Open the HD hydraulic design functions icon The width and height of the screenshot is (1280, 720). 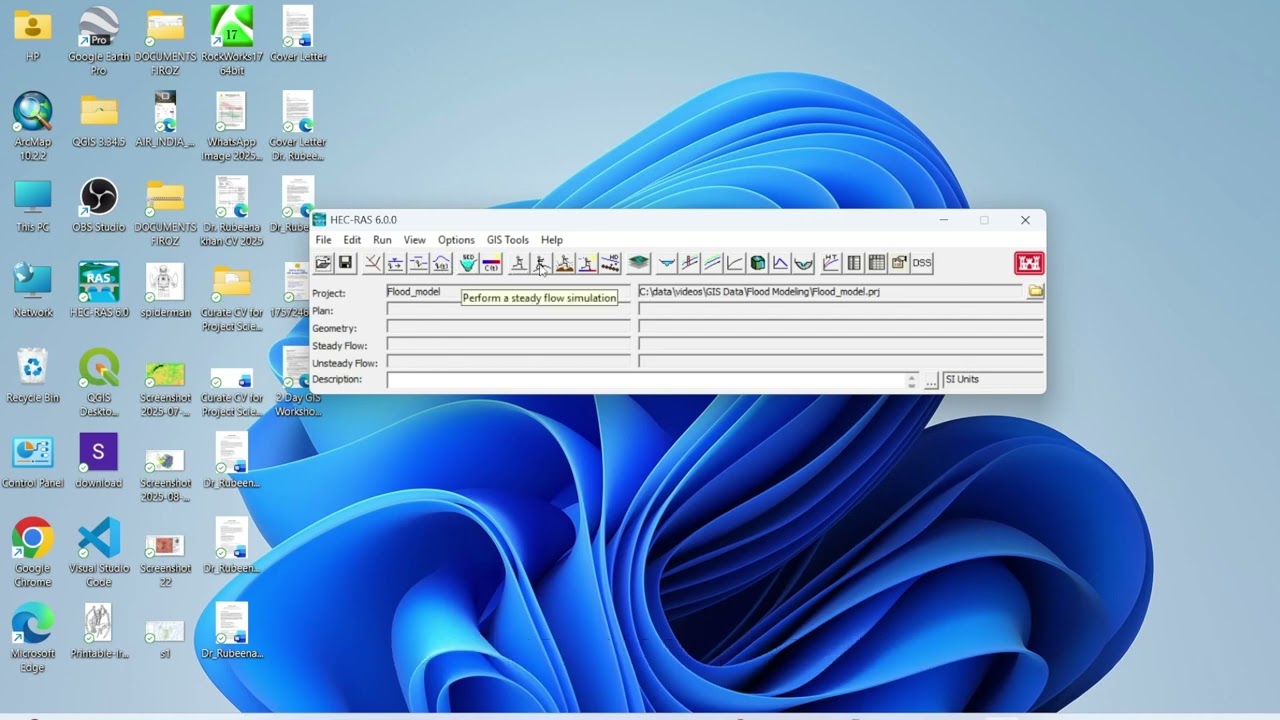pos(610,263)
